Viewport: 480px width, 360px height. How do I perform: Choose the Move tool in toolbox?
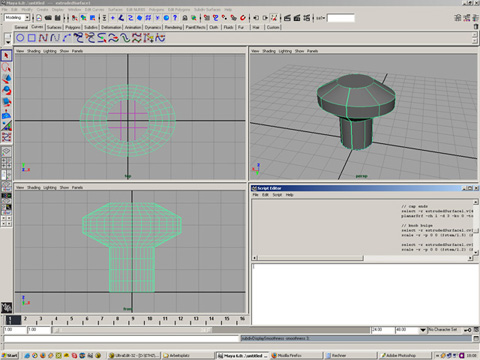click(6, 79)
